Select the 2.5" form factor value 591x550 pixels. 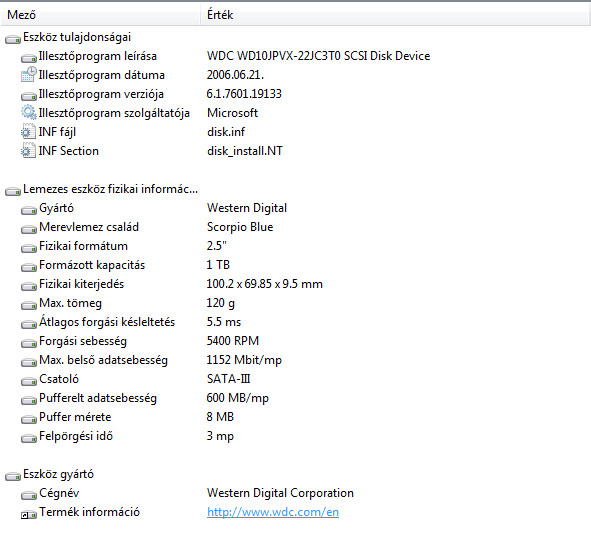[217, 246]
